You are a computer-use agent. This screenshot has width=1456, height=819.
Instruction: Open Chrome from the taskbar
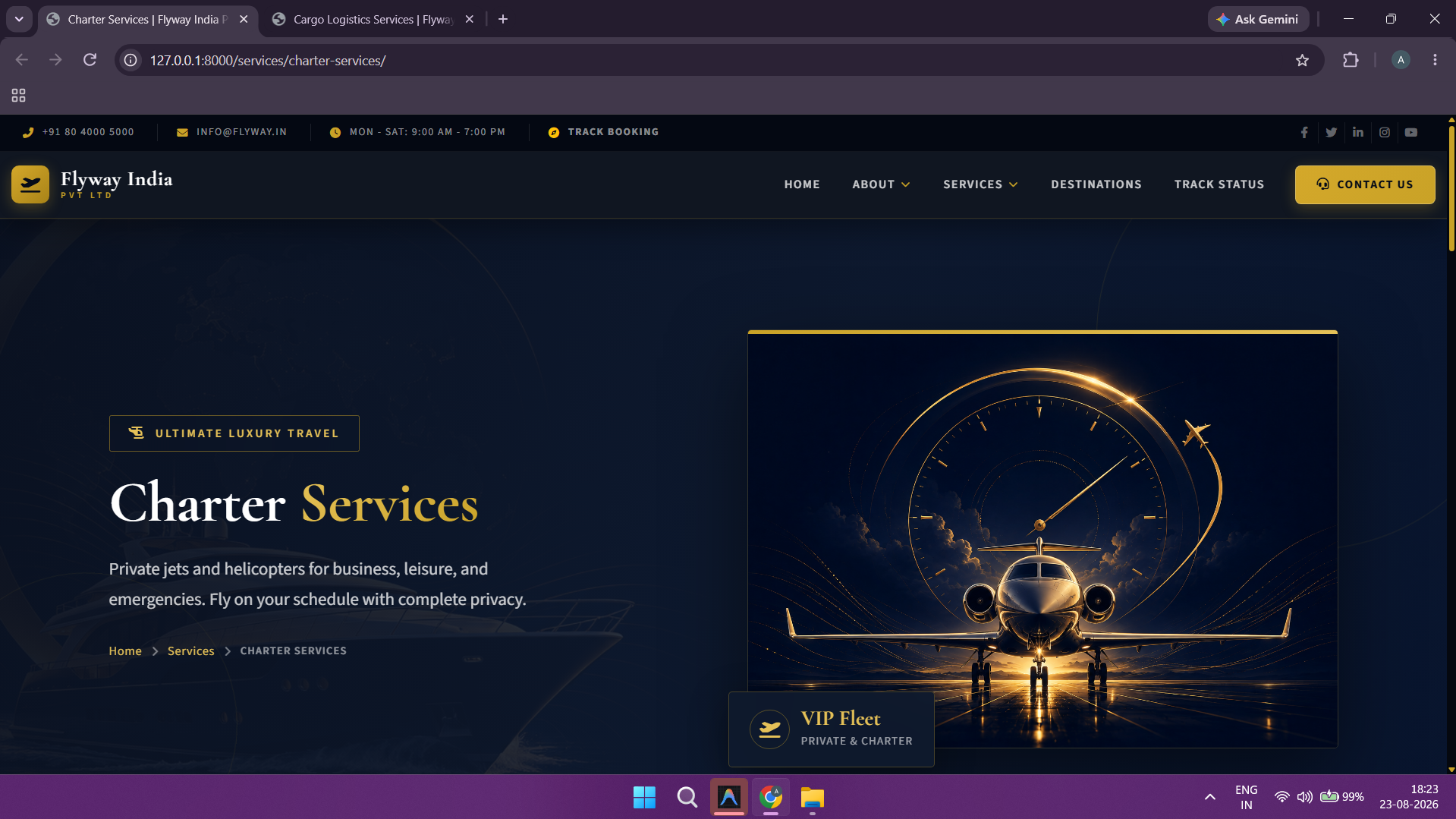[770, 797]
